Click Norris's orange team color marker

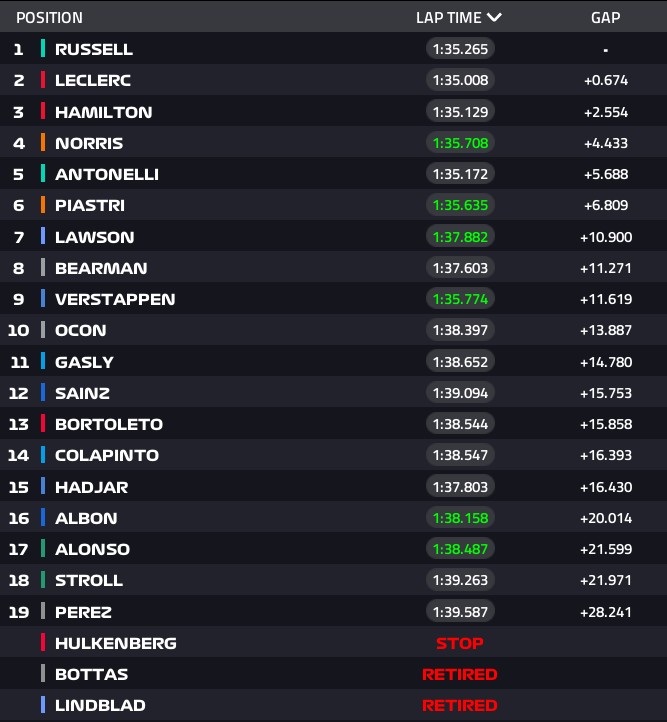coord(43,143)
